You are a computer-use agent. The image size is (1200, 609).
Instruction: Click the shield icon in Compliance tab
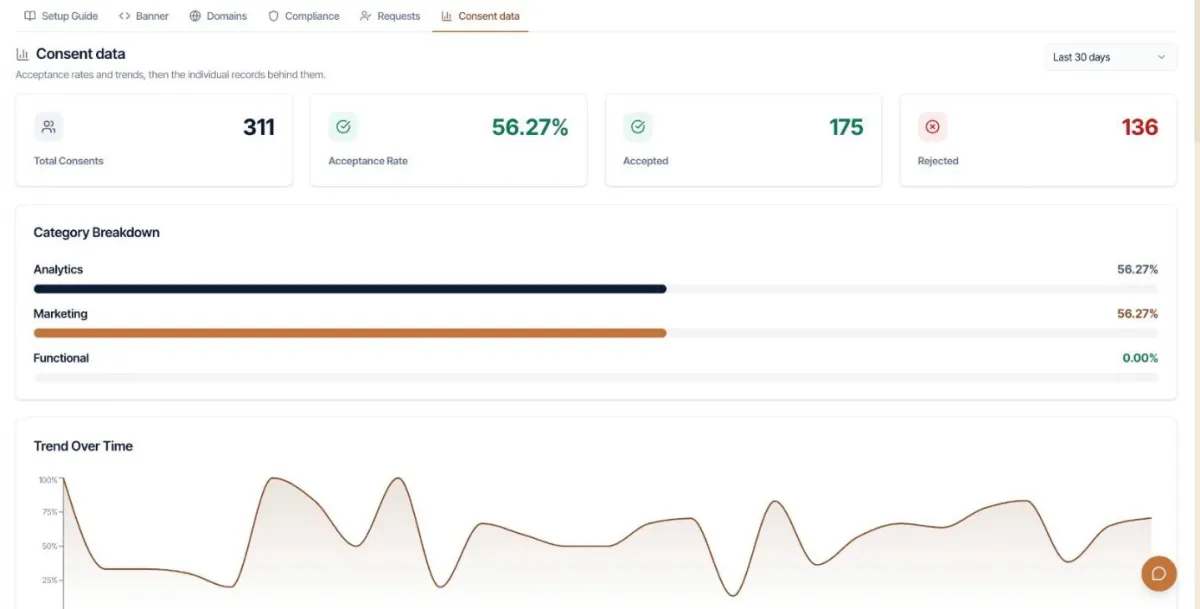273,16
